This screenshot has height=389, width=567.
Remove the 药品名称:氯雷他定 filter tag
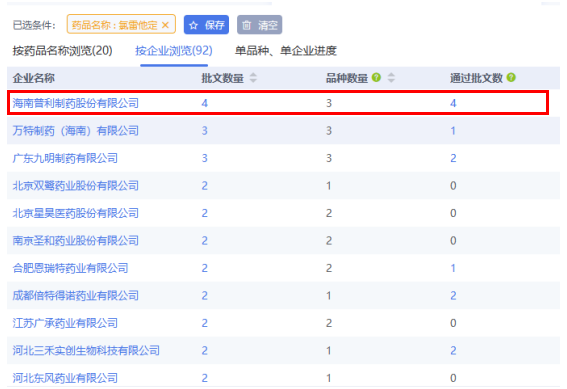[165, 25]
